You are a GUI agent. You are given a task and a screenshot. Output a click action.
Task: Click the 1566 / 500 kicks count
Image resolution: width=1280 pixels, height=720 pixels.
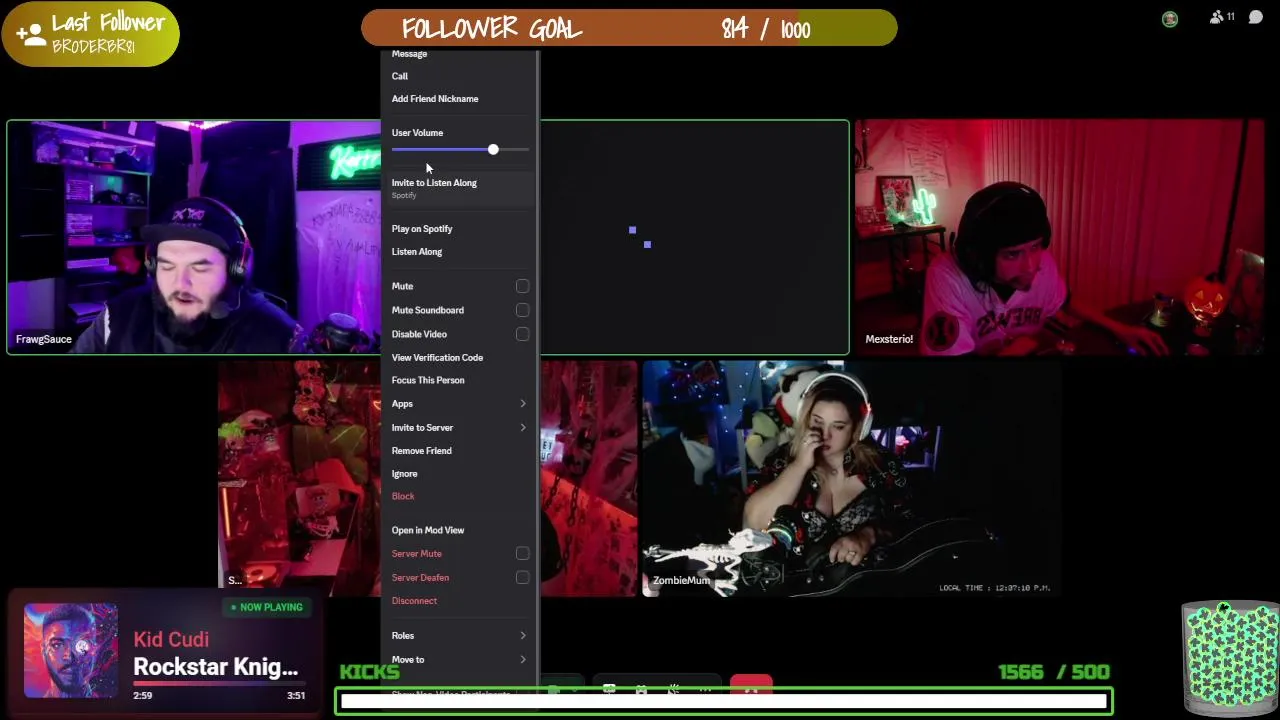(1054, 672)
